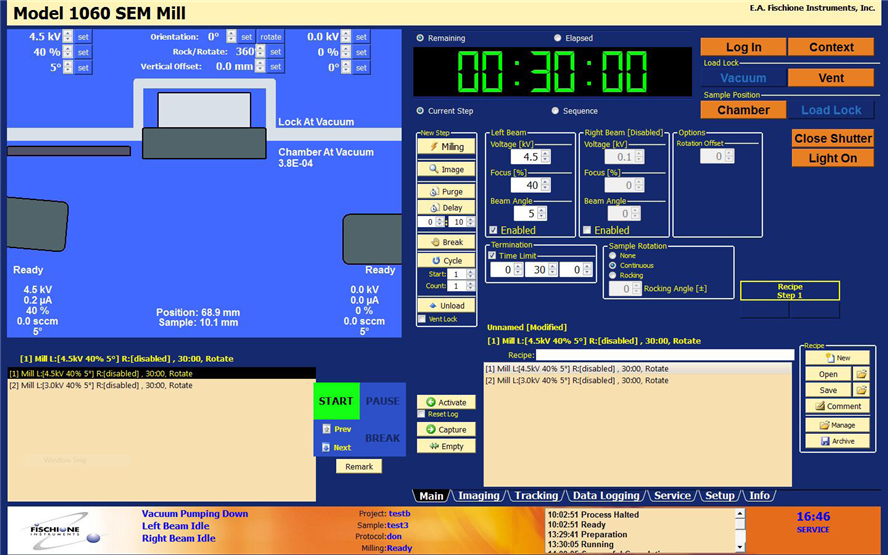Adjust Left Beam Angle spinner
The height and width of the screenshot is (555, 888).
click(542, 214)
